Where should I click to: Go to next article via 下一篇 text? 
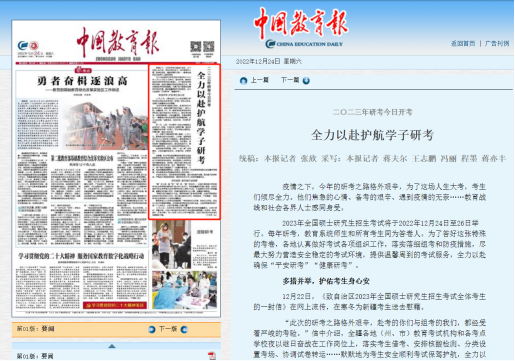click(x=290, y=80)
